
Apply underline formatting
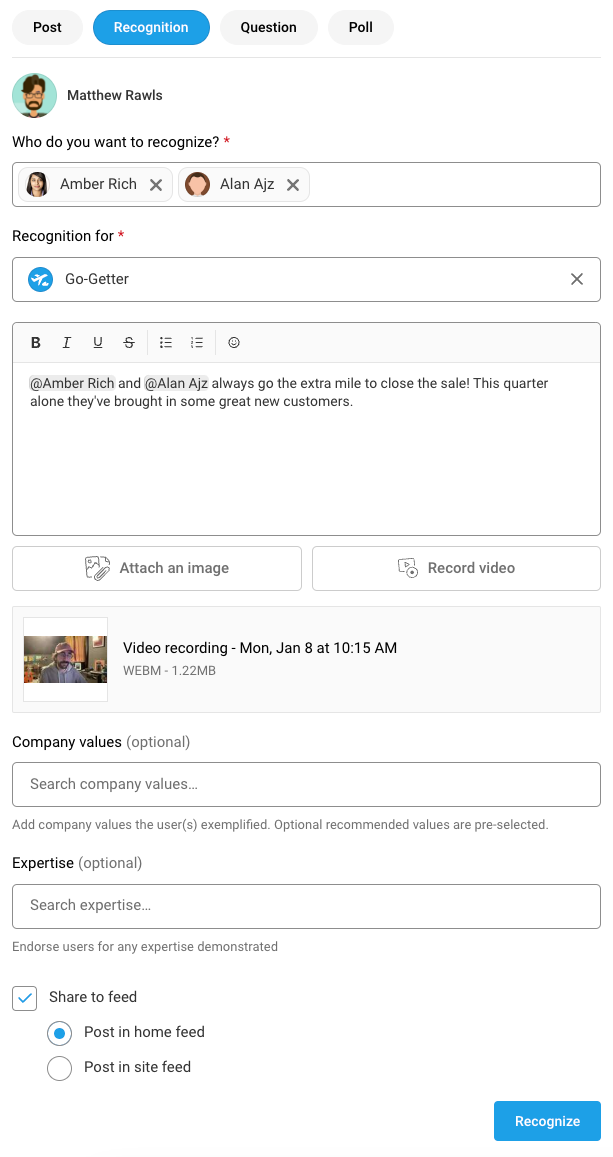pos(97,342)
